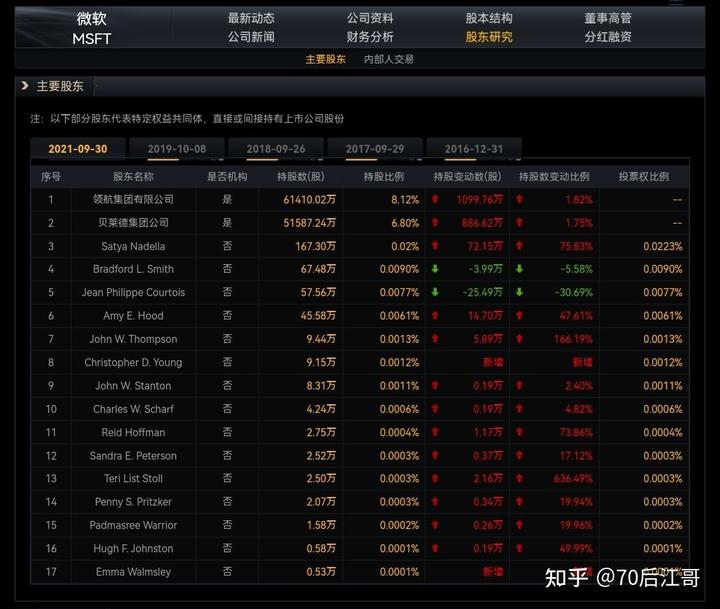
Task: Click the green down arrow beside -30.69%
Action: pos(519,292)
